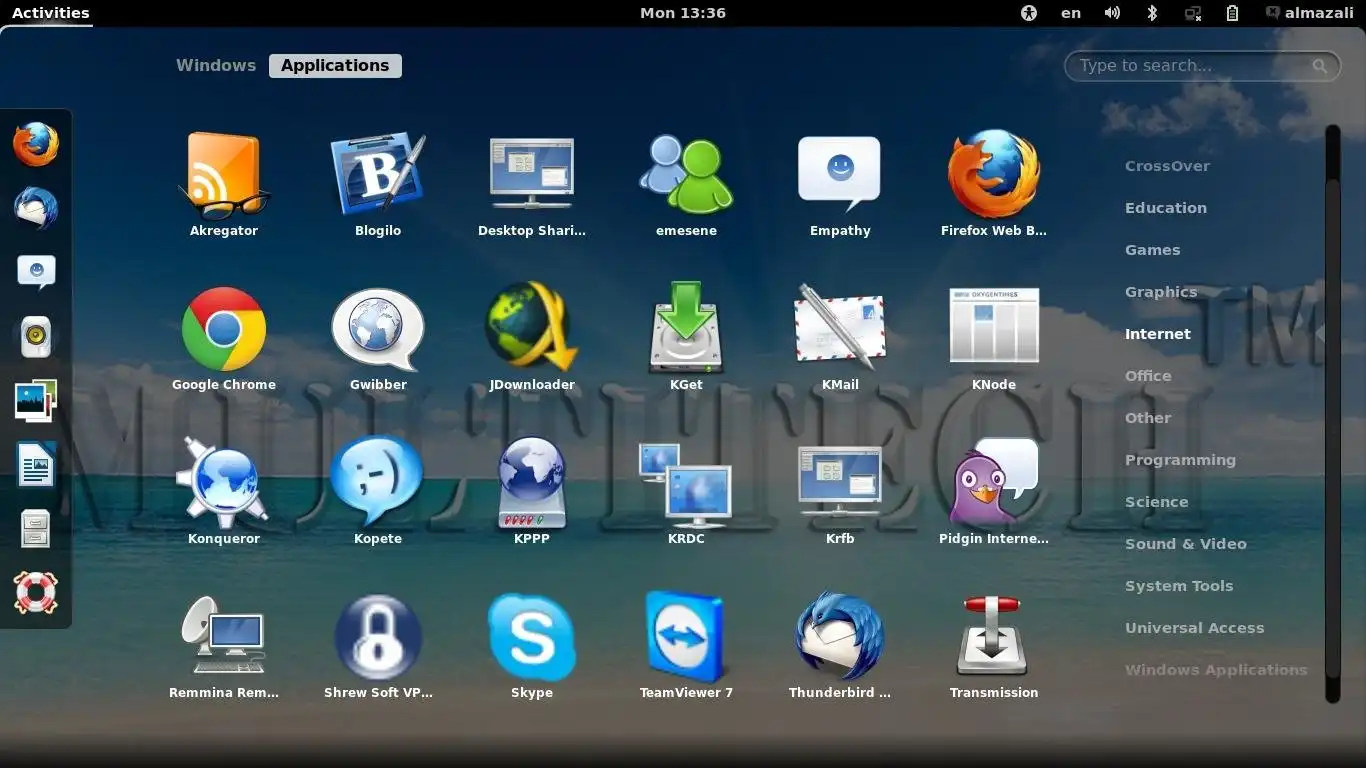Viewport: 1366px width, 768px height.
Task: Click the Firefox icon in the dash
Action: click(36, 145)
